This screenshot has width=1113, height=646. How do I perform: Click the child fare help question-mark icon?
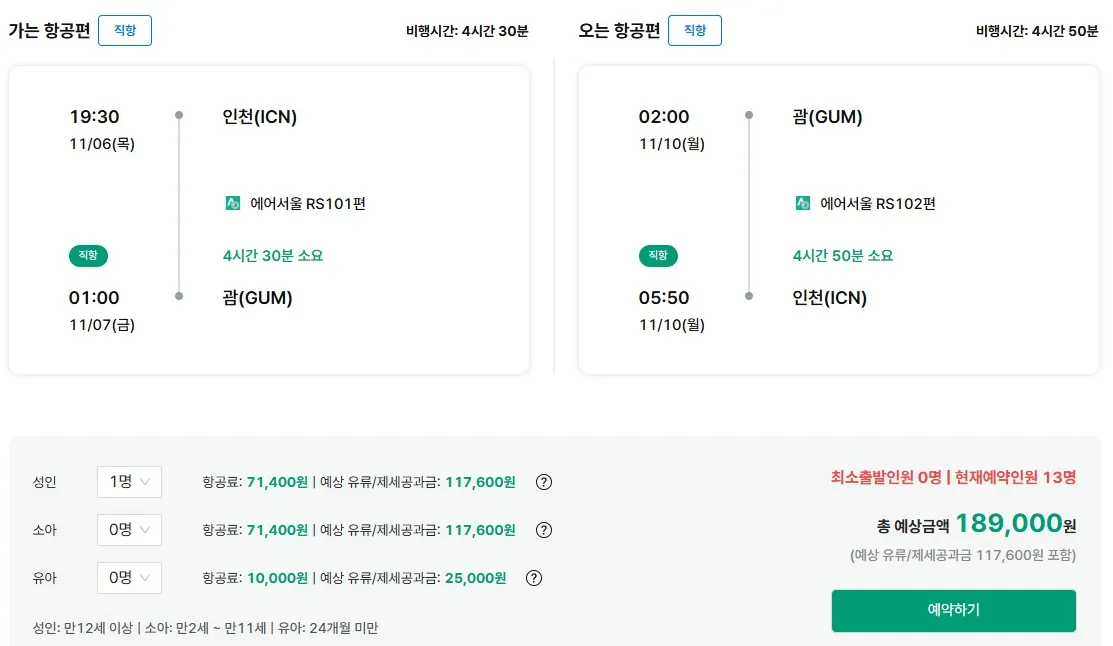pyautogui.click(x=544, y=530)
